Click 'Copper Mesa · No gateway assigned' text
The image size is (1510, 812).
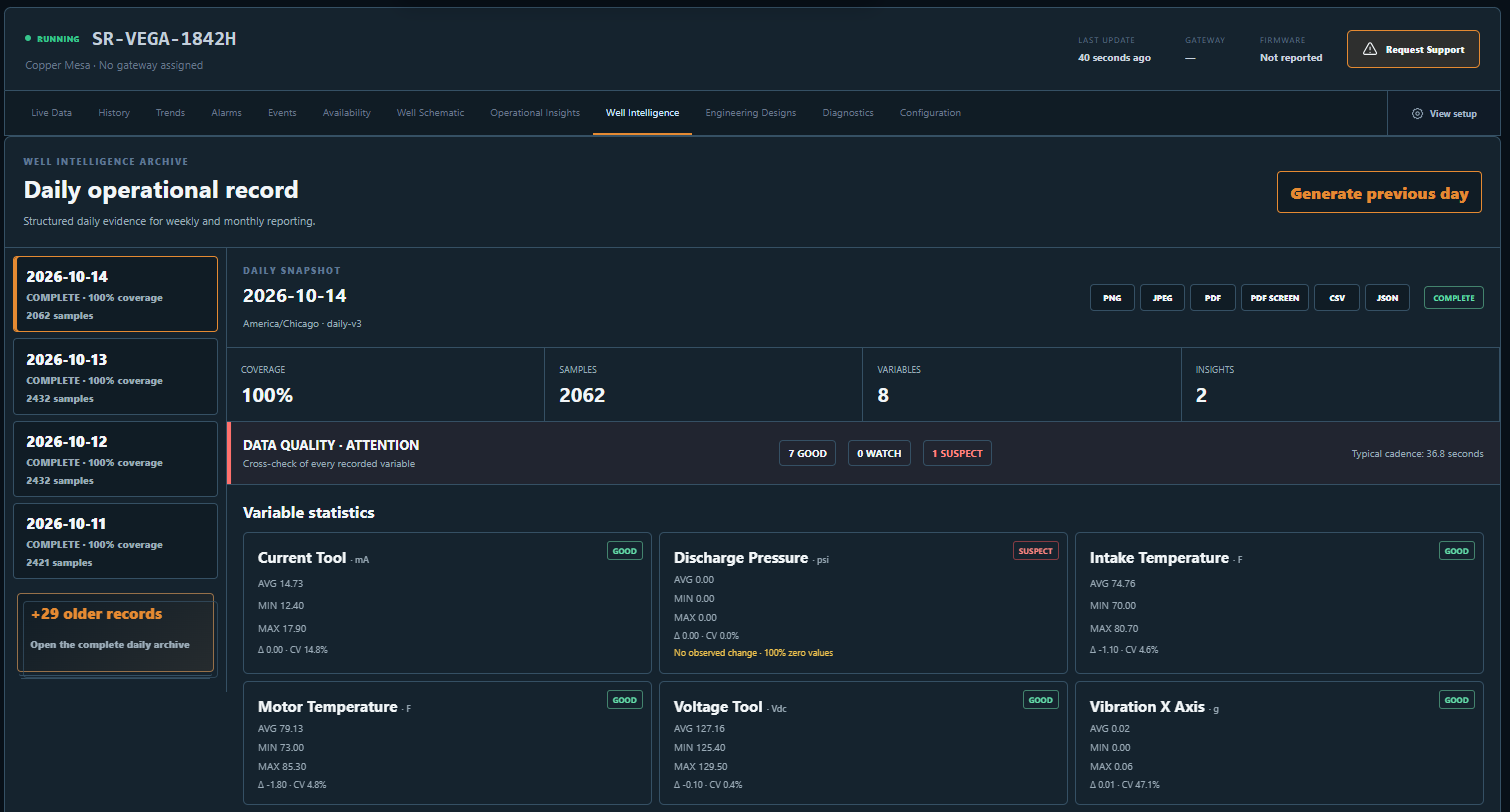pos(114,65)
